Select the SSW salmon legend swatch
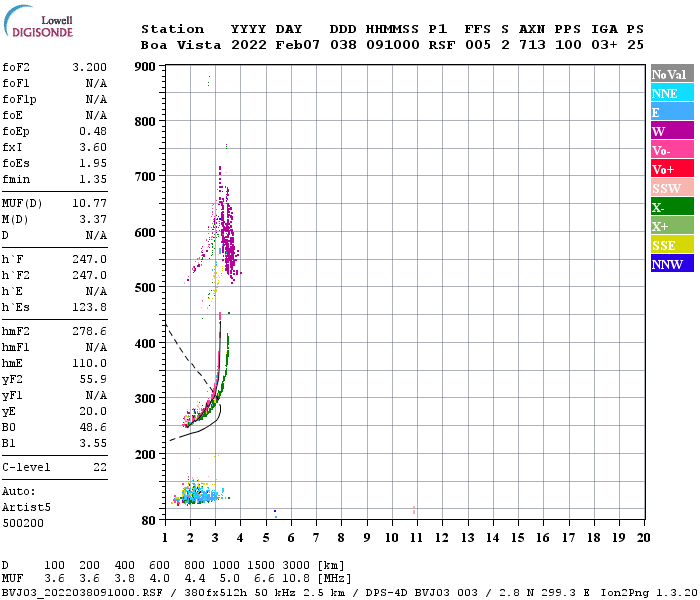 (672, 188)
